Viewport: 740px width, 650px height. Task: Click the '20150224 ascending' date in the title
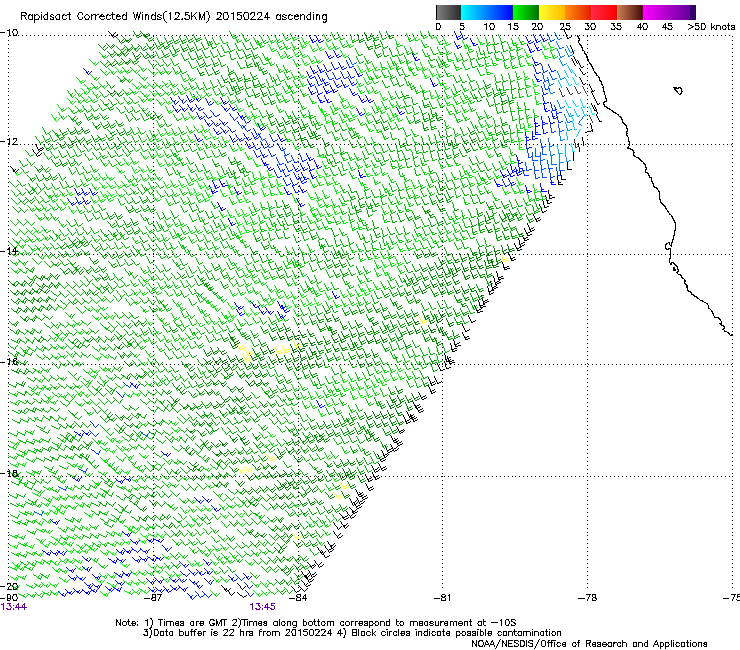(272, 17)
